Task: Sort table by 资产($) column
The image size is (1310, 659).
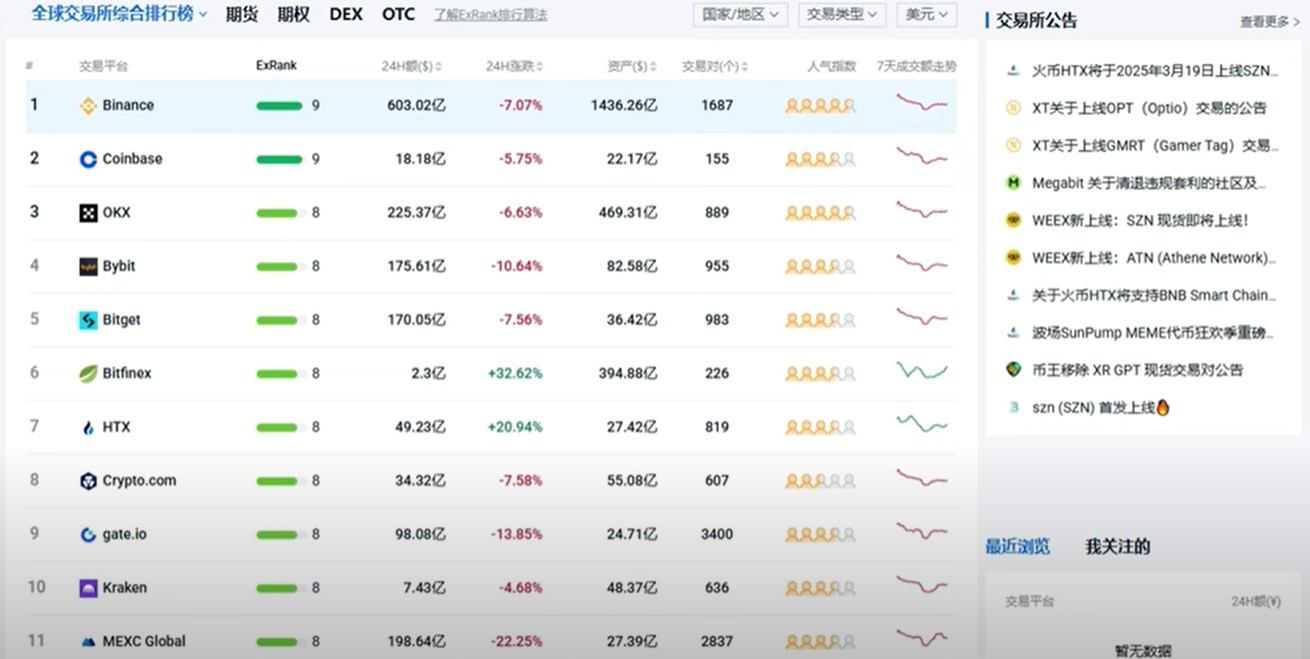Action: (x=632, y=67)
